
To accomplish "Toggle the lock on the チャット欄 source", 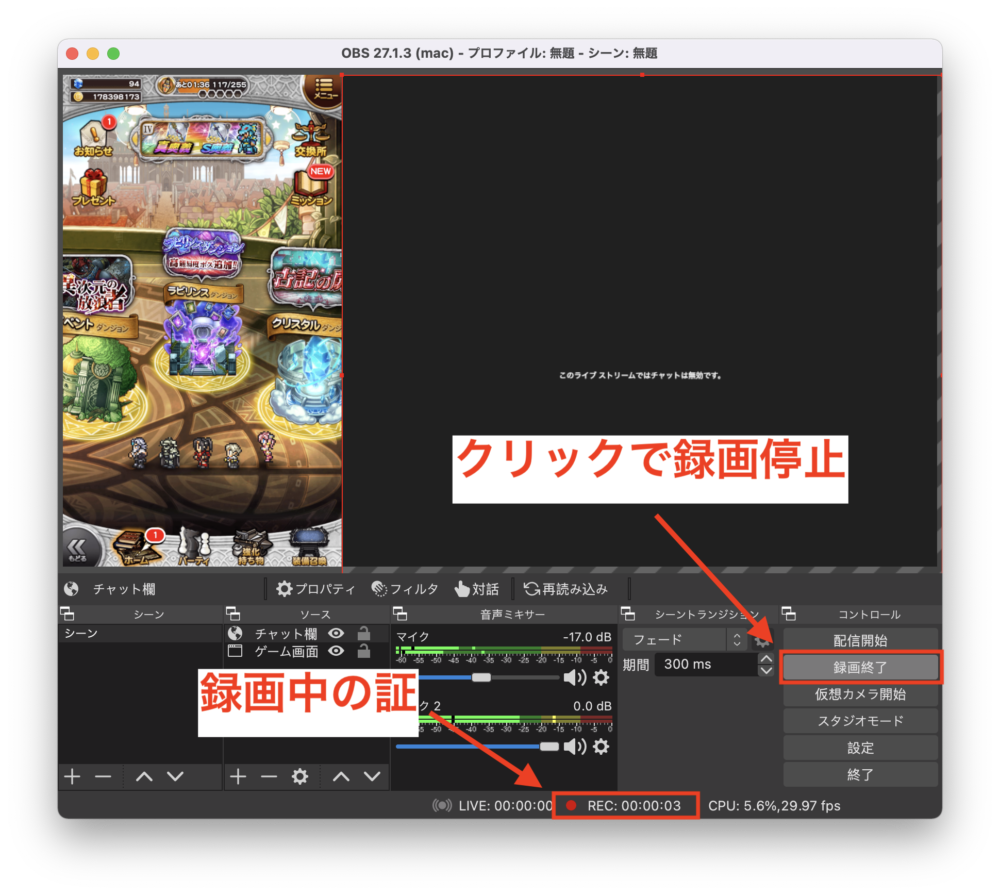I will tap(364, 633).
